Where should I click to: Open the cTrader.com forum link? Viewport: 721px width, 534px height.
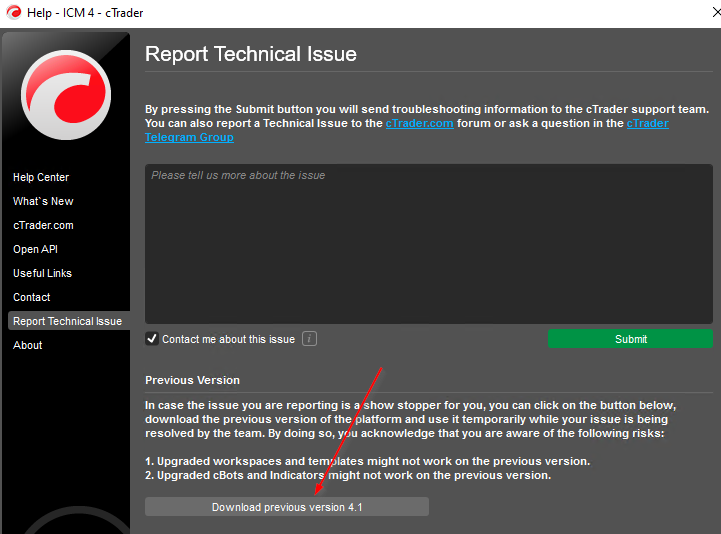pyautogui.click(x=419, y=123)
